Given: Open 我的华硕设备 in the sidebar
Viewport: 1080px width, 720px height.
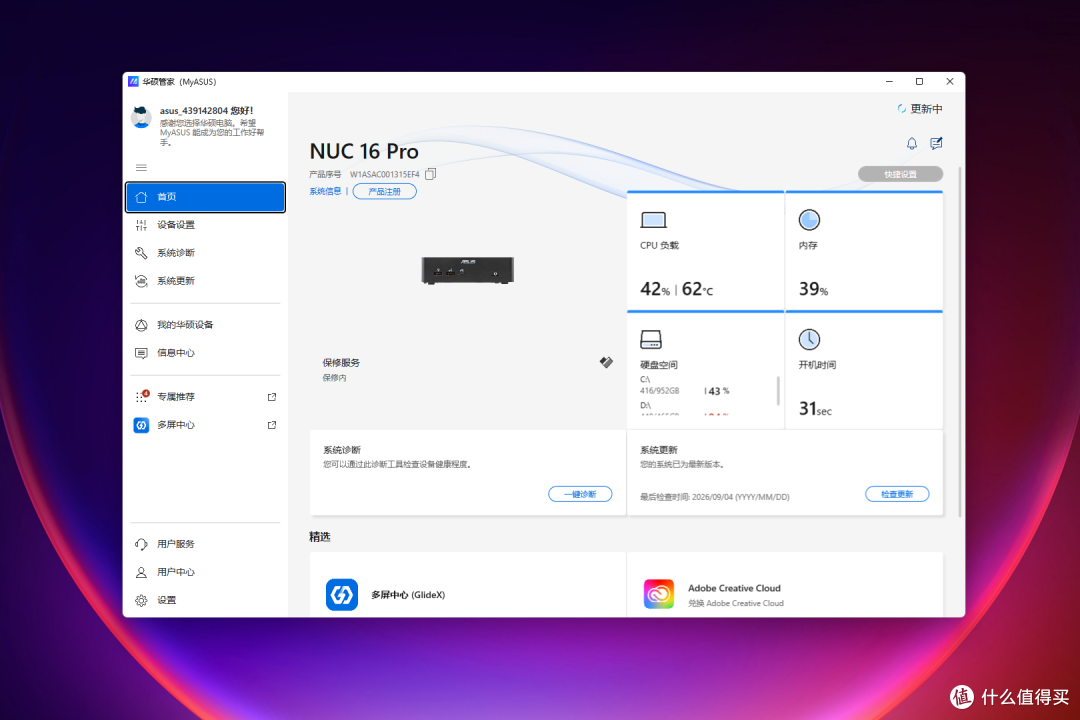Looking at the screenshot, I should (205, 325).
